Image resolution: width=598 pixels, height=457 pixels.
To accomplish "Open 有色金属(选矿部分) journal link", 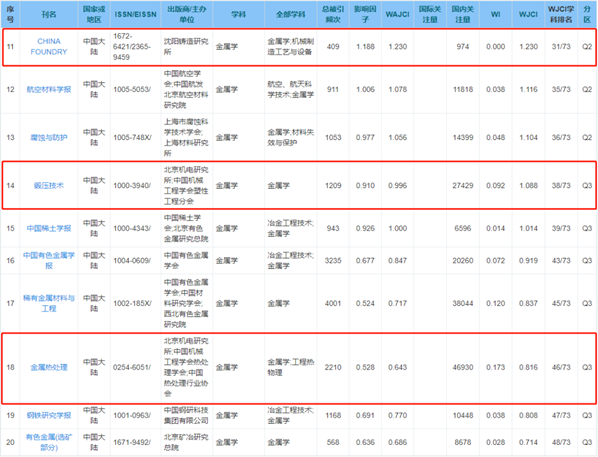I will click(x=49, y=442).
